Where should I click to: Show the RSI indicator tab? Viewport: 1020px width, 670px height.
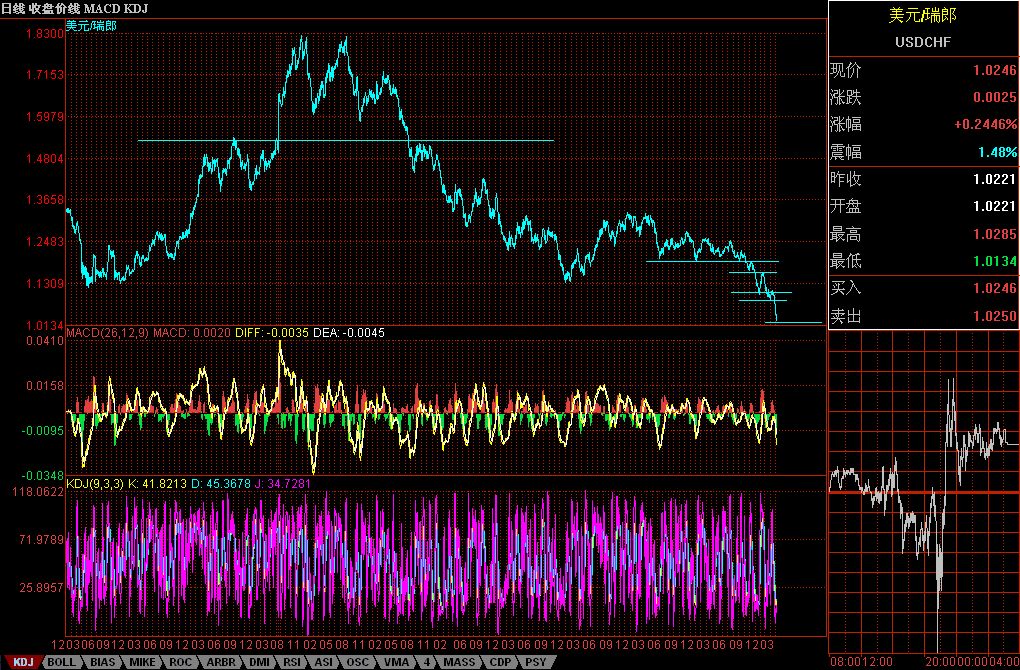coord(291,662)
